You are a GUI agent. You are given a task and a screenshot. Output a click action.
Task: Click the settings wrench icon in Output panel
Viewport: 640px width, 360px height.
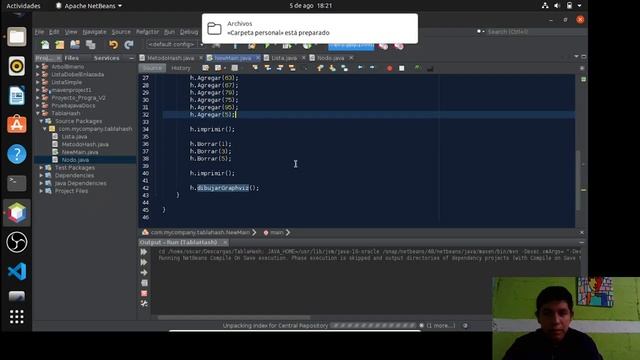(144, 303)
